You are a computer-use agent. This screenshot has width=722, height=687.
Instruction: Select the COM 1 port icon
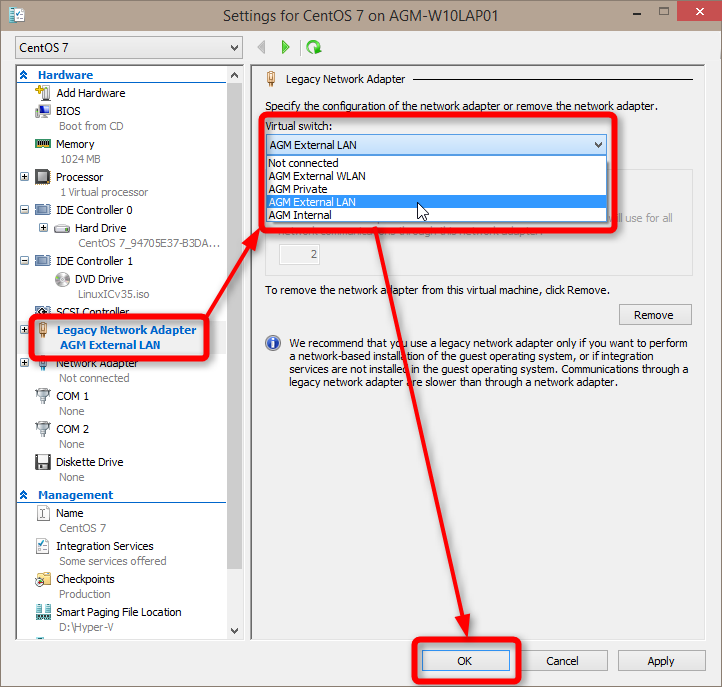(x=43, y=396)
